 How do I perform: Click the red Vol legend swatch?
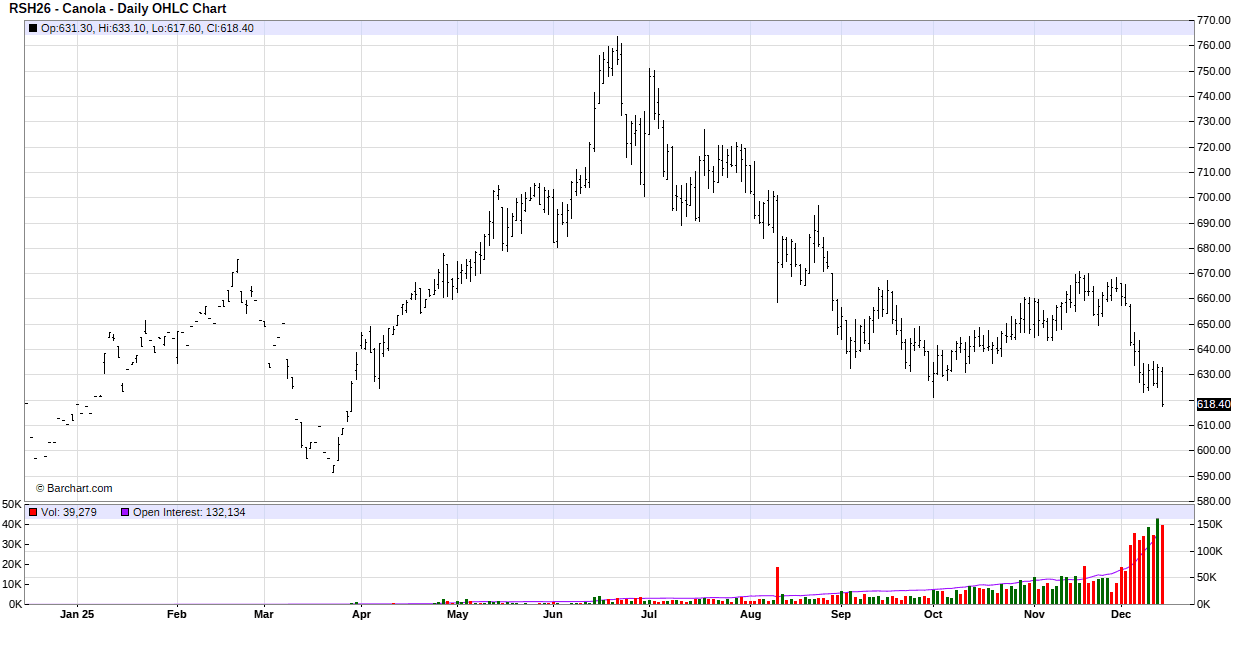point(33,512)
